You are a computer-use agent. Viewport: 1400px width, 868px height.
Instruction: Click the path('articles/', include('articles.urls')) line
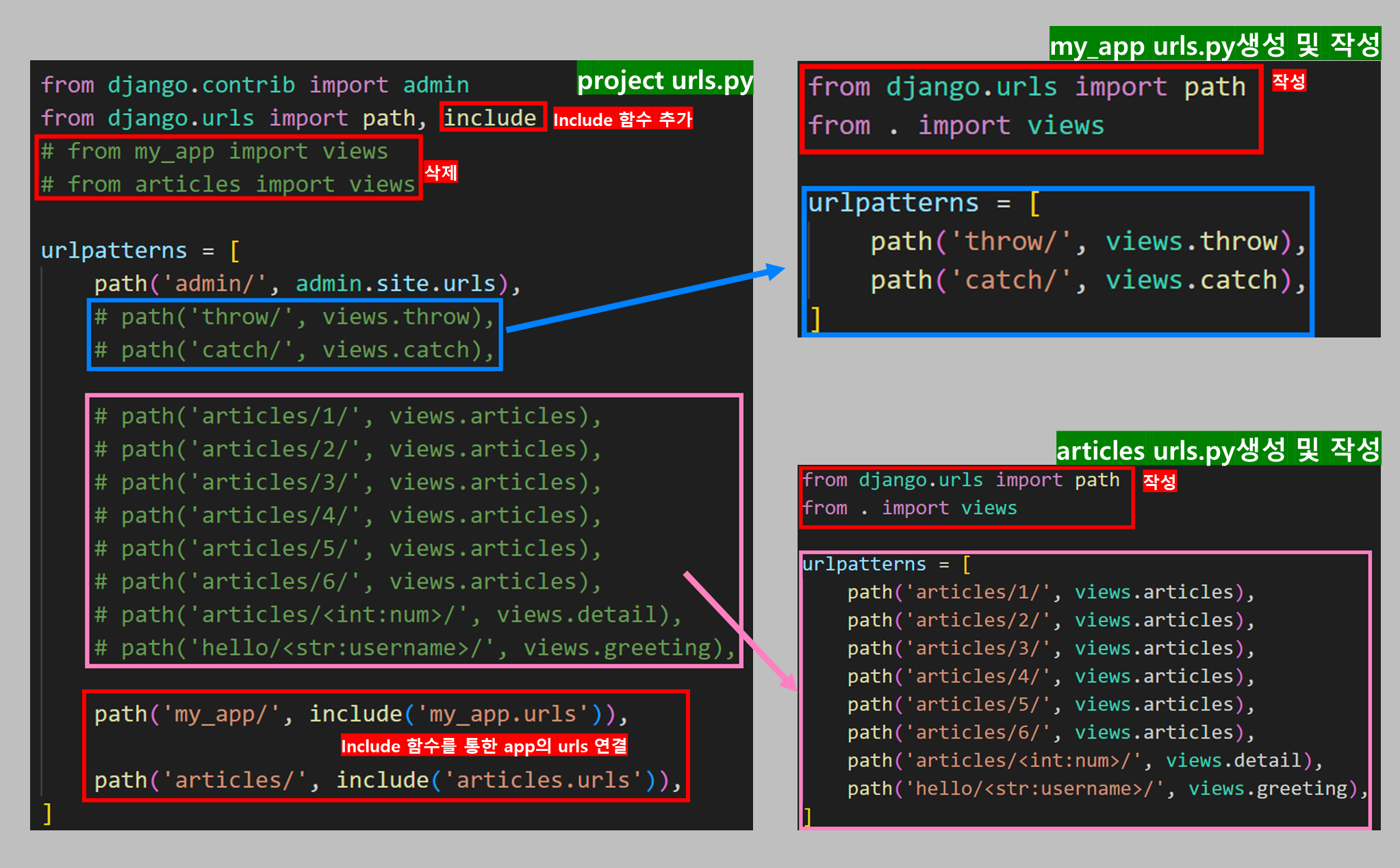[x=387, y=780]
